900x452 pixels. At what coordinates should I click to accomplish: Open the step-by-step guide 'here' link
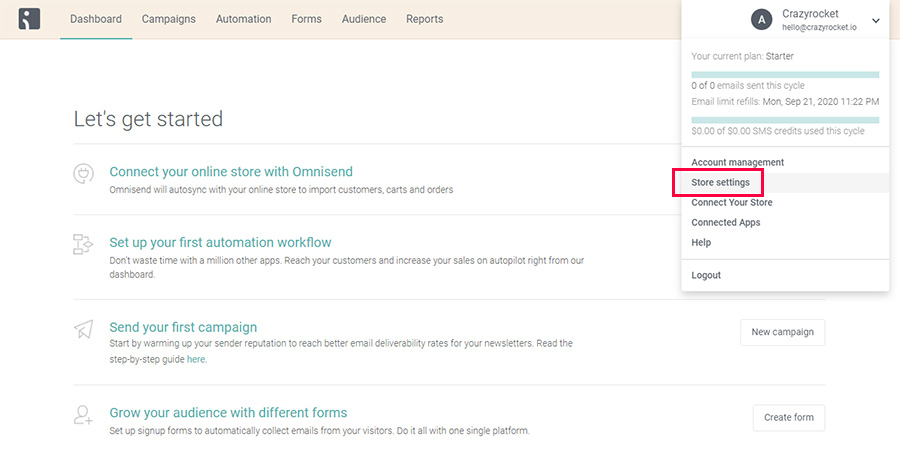tap(196, 360)
